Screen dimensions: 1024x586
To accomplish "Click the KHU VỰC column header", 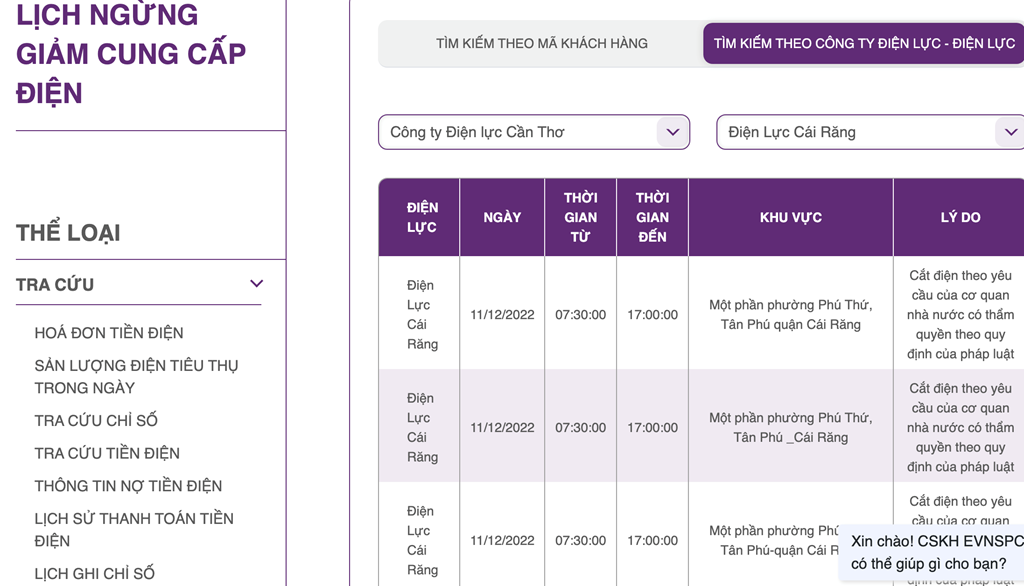I will click(790, 217).
